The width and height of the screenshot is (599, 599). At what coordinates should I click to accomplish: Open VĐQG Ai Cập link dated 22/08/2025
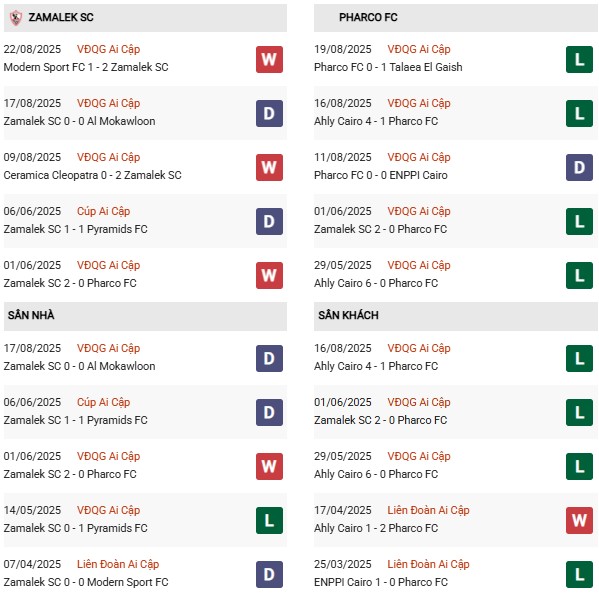tap(108, 49)
